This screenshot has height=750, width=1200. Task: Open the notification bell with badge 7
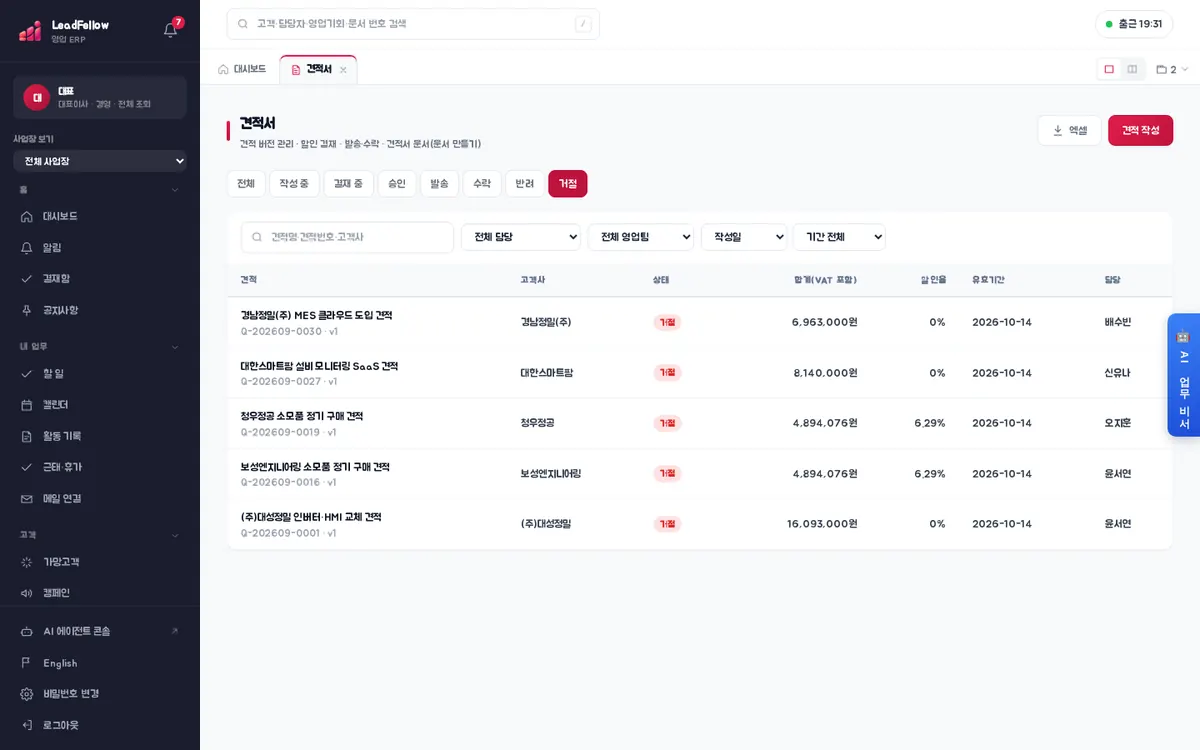pos(171,29)
